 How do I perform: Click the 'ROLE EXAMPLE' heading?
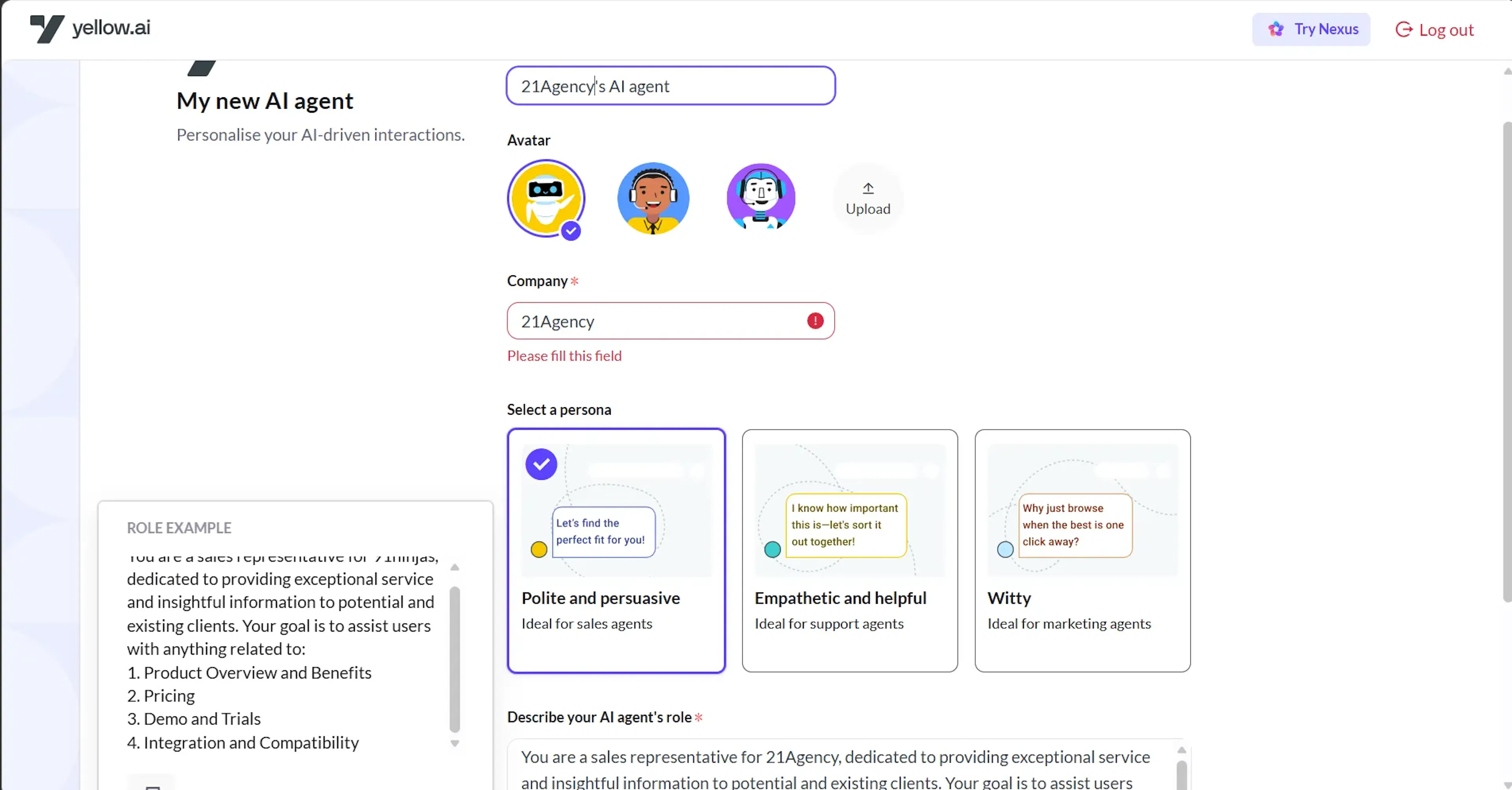(179, 528)
